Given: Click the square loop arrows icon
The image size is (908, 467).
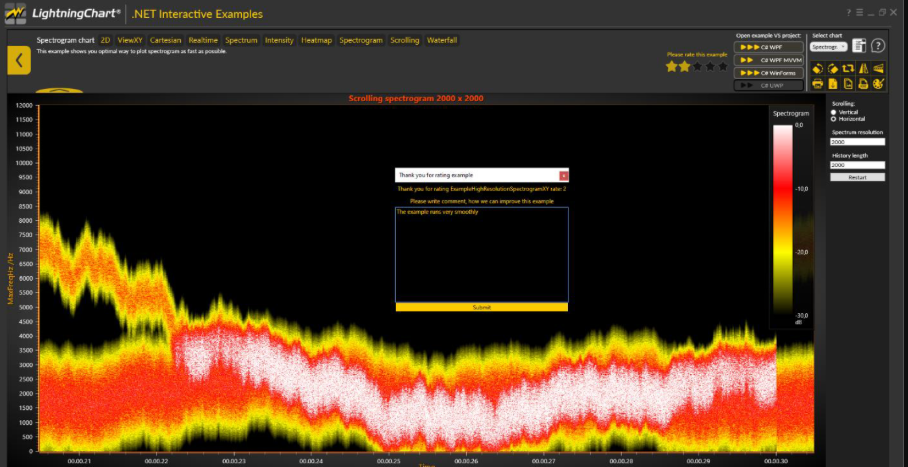Looking at the screenshot, I should pyautogui.click(x=848, y=68).
